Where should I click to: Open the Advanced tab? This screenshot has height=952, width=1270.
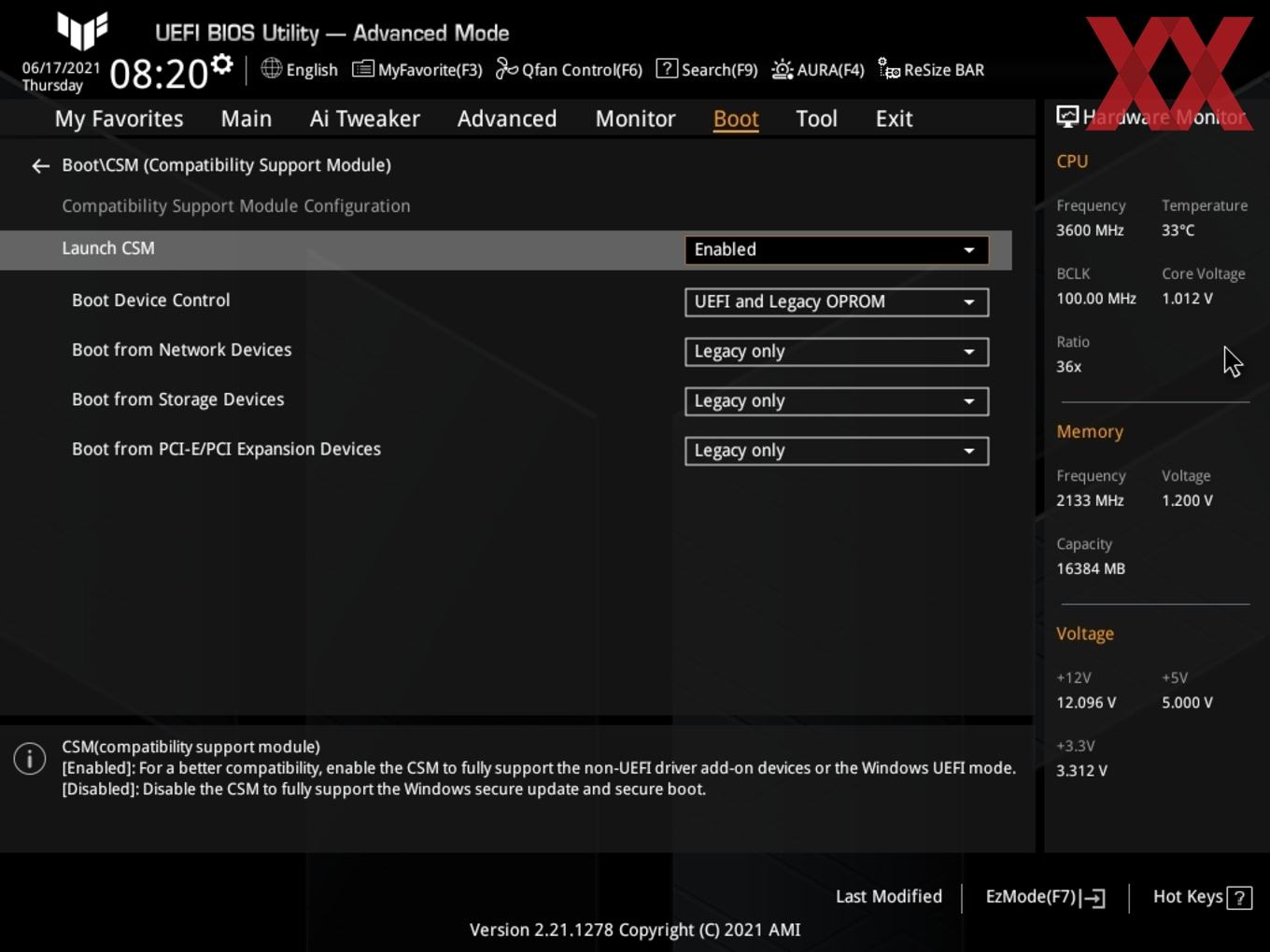click(507, 119)
